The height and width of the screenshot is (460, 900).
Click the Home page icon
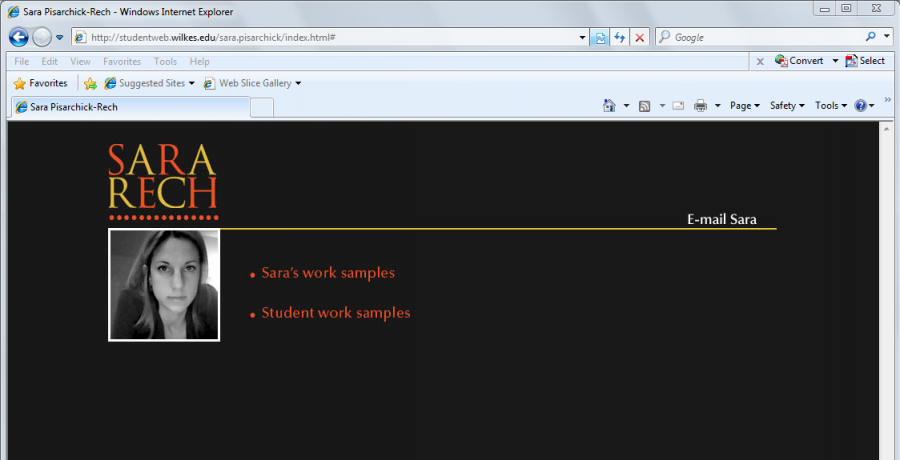[609, 106]
